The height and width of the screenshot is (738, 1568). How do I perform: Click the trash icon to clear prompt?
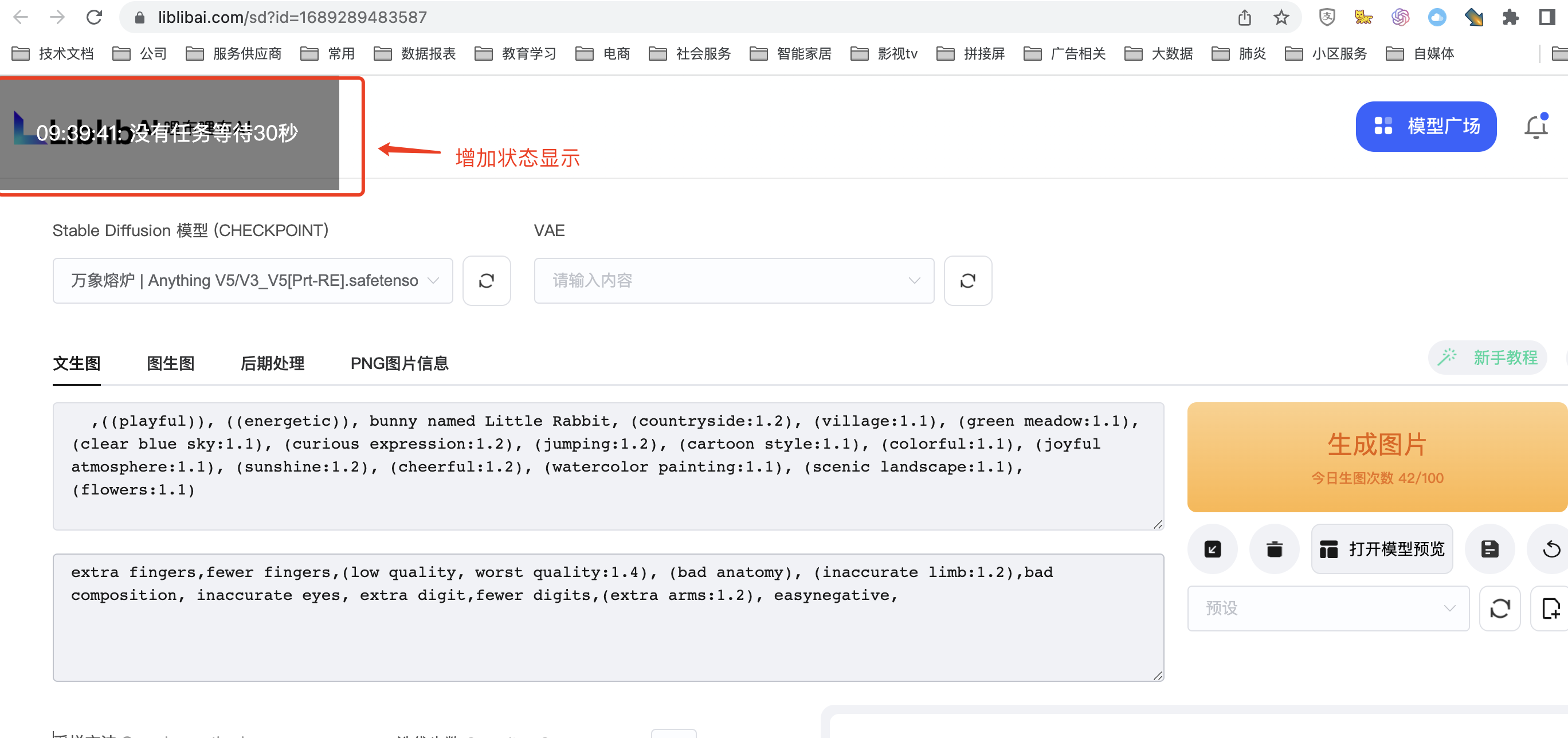pos(1274,549)
